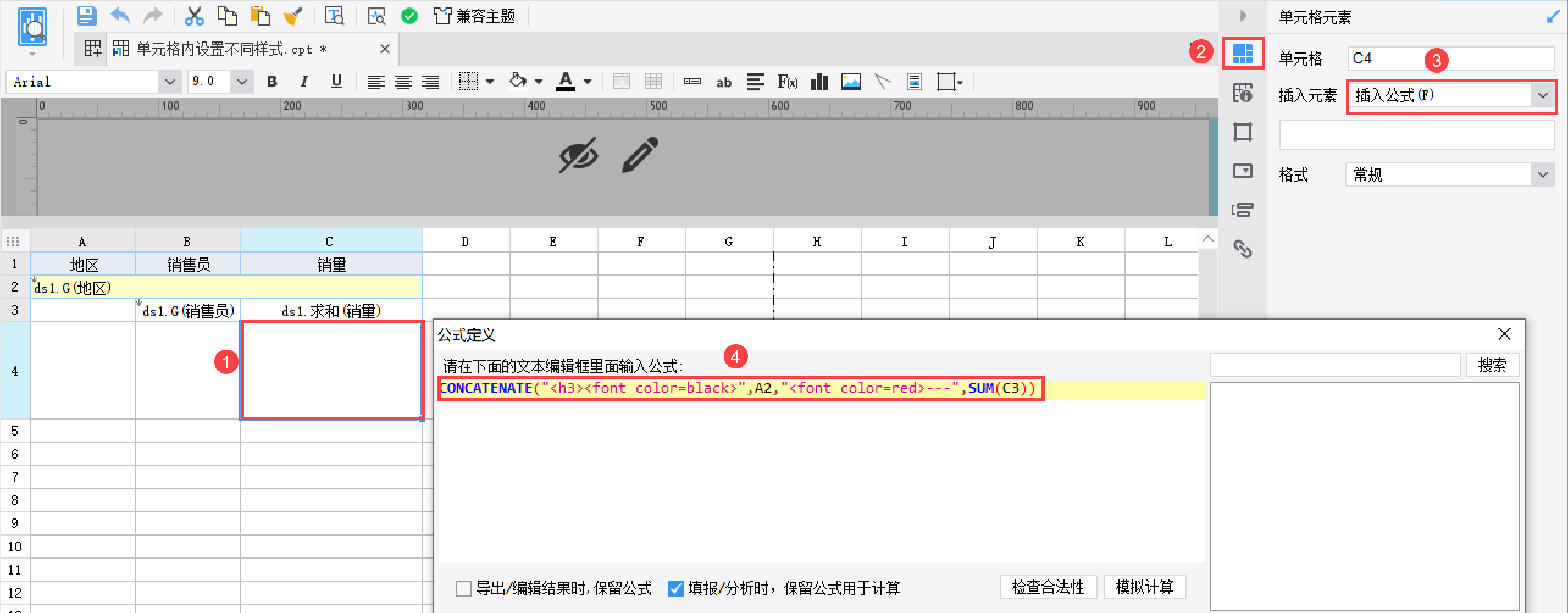The height and width of the screenshot is (613, 1568).
Task: Check 导出/编辑结果时,保留公式 checkbox
Action: click(464, 588)
